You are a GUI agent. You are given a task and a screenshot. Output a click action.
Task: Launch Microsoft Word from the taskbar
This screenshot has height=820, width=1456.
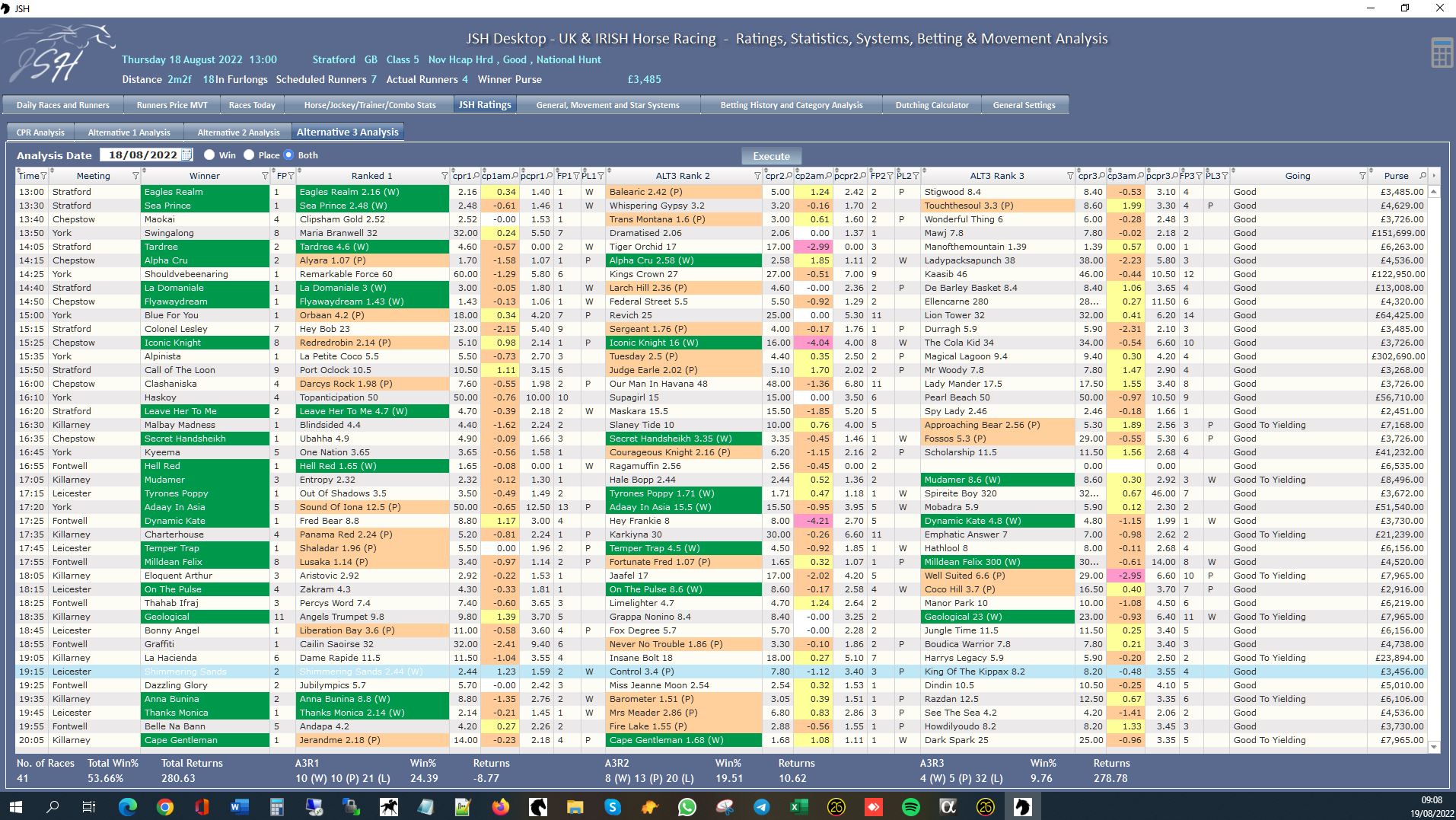(x=239, y=807)
